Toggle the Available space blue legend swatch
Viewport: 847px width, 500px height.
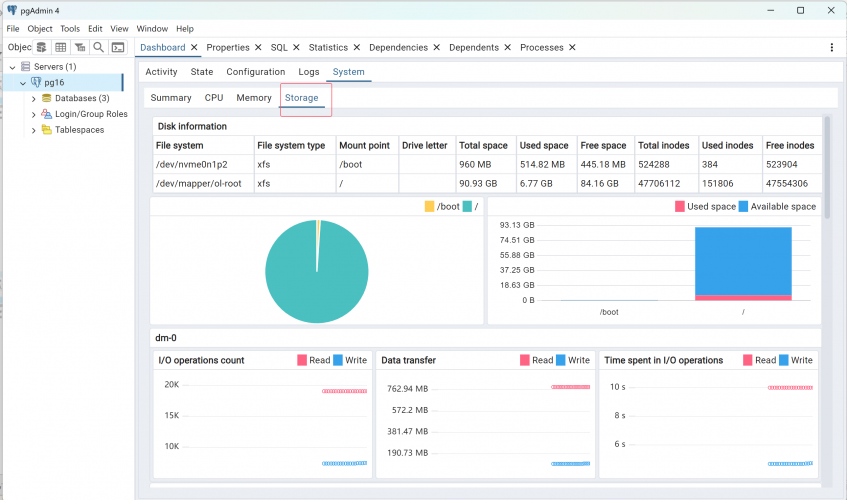(x=743, y=206)
